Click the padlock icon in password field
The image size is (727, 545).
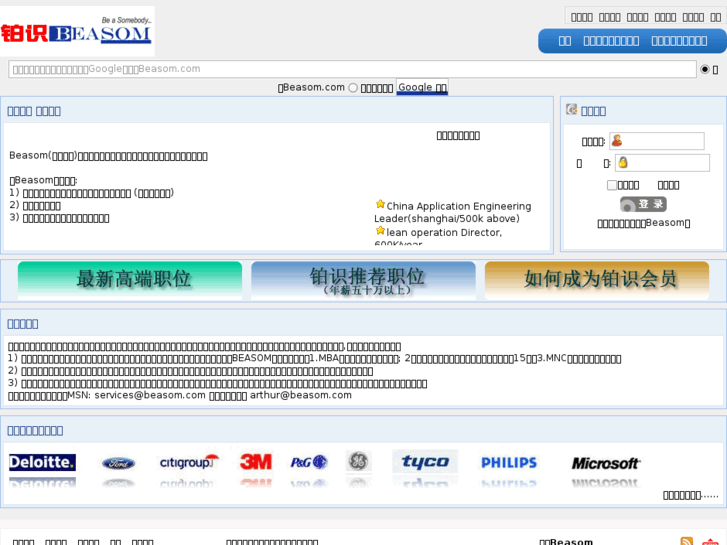pos(623,162)
